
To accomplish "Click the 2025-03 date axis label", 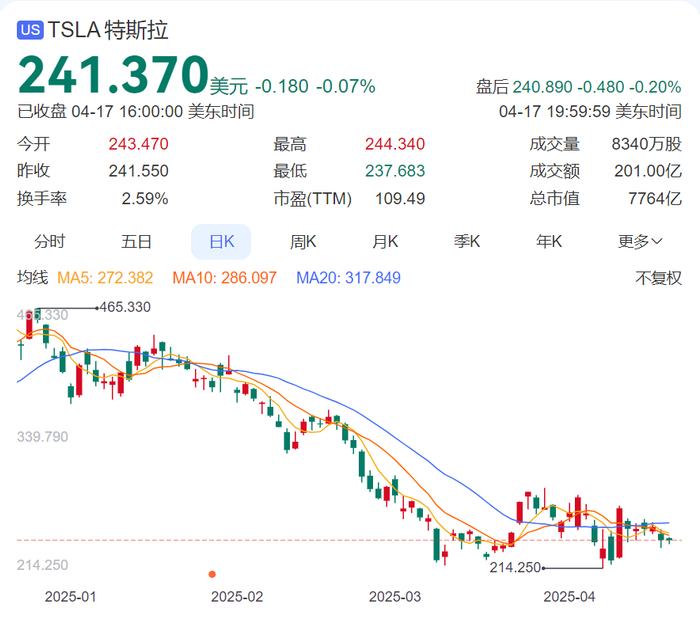I will 395,597.
